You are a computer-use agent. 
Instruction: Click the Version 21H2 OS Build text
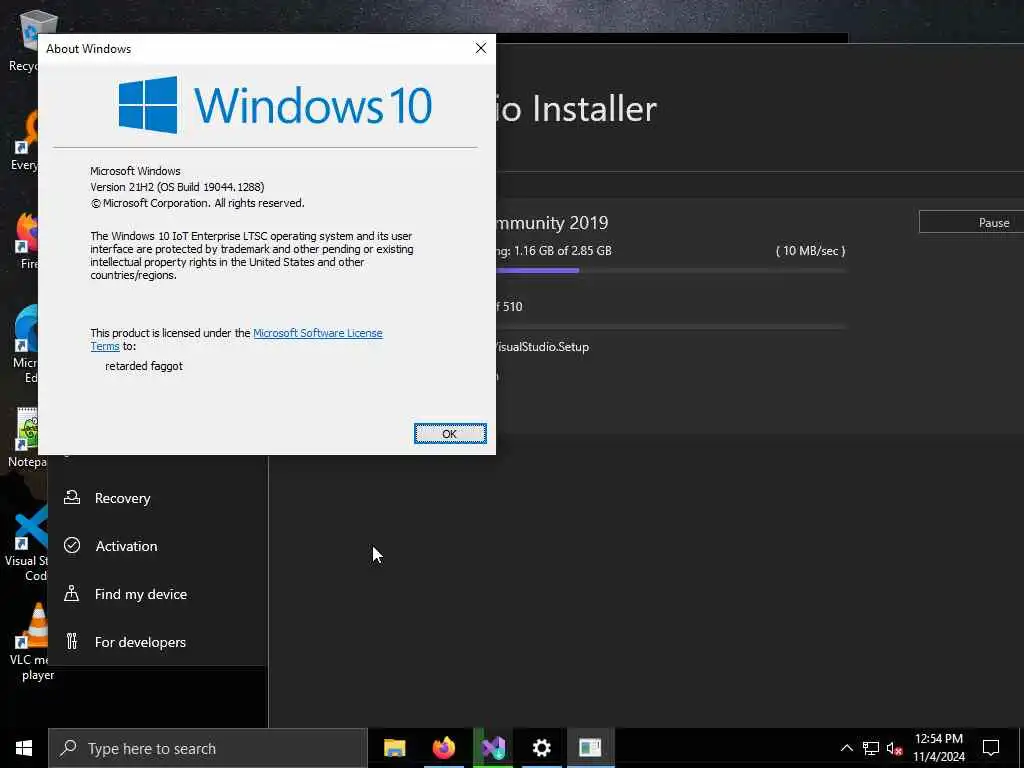pyautogui.click(x=177, y=187)
